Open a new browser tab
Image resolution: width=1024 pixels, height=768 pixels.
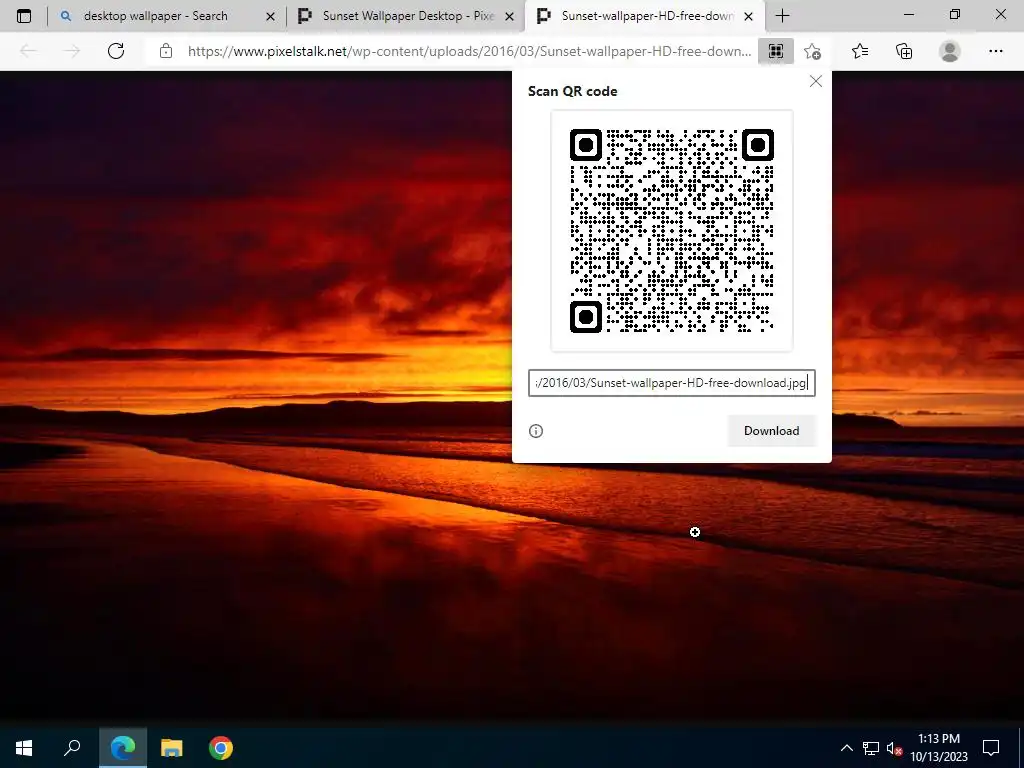tap(782, 16)
